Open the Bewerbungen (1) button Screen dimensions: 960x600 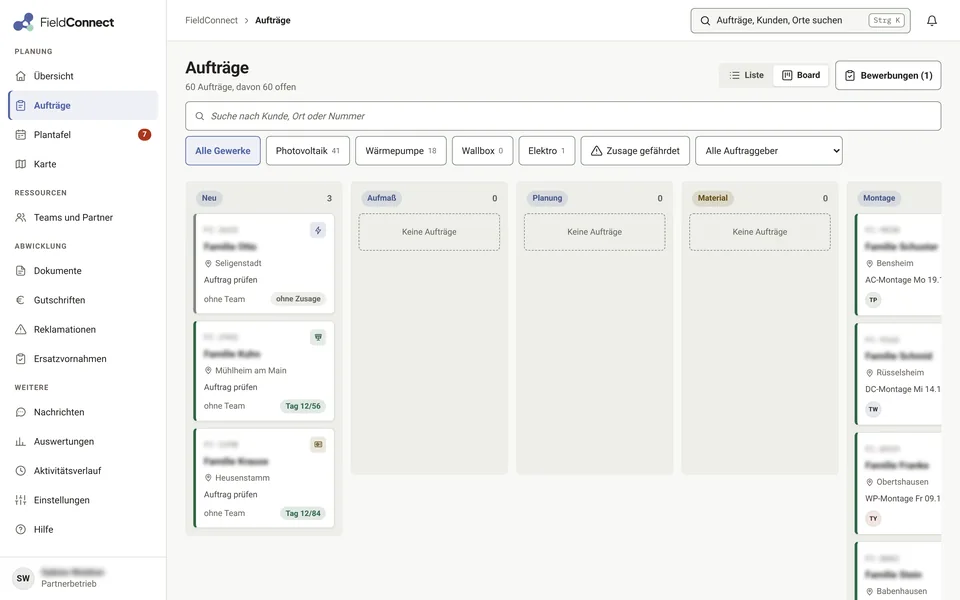[888, 75]
